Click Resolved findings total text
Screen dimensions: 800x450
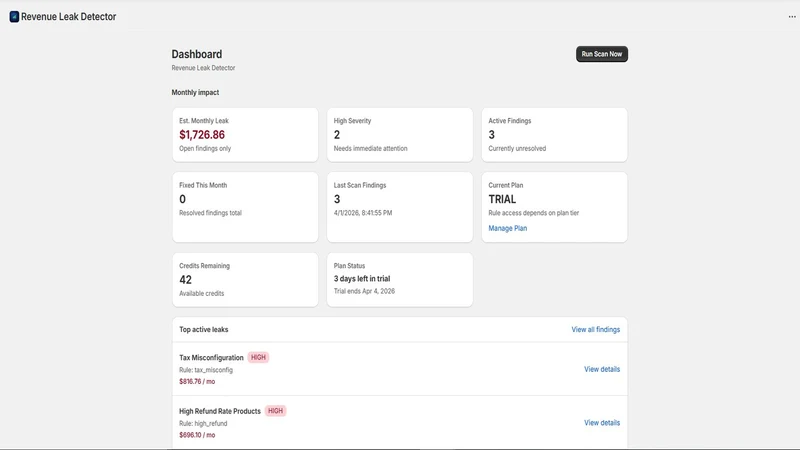pos(210,213)
